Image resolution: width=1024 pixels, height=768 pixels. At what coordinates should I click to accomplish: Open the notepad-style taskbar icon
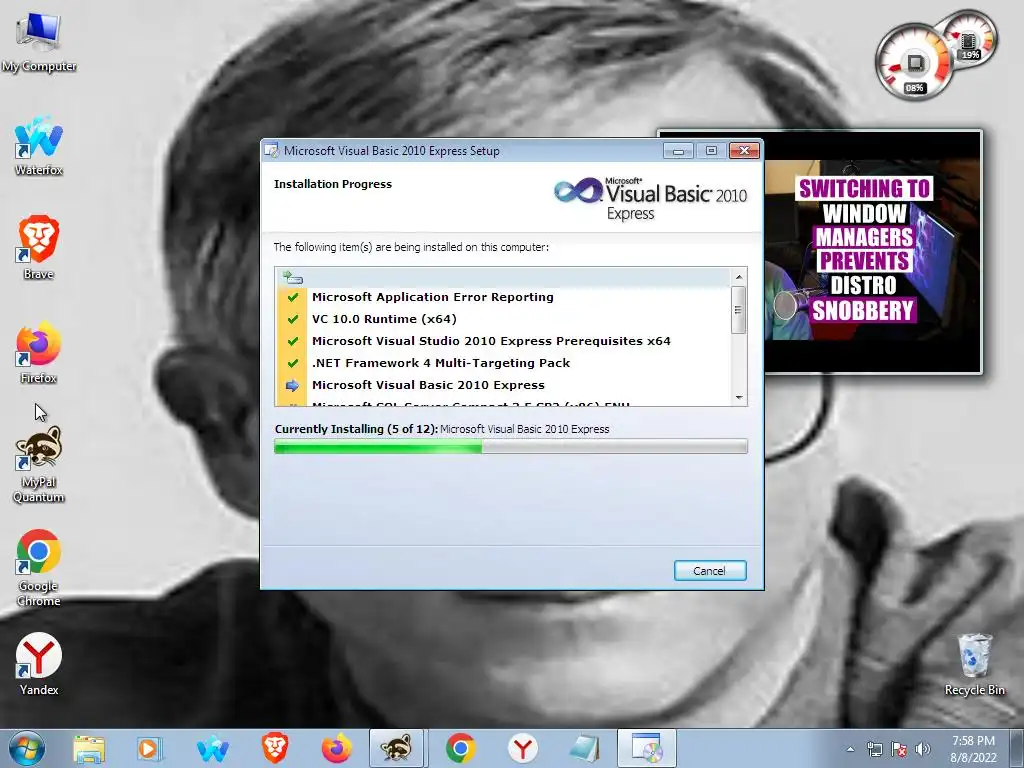584,749
